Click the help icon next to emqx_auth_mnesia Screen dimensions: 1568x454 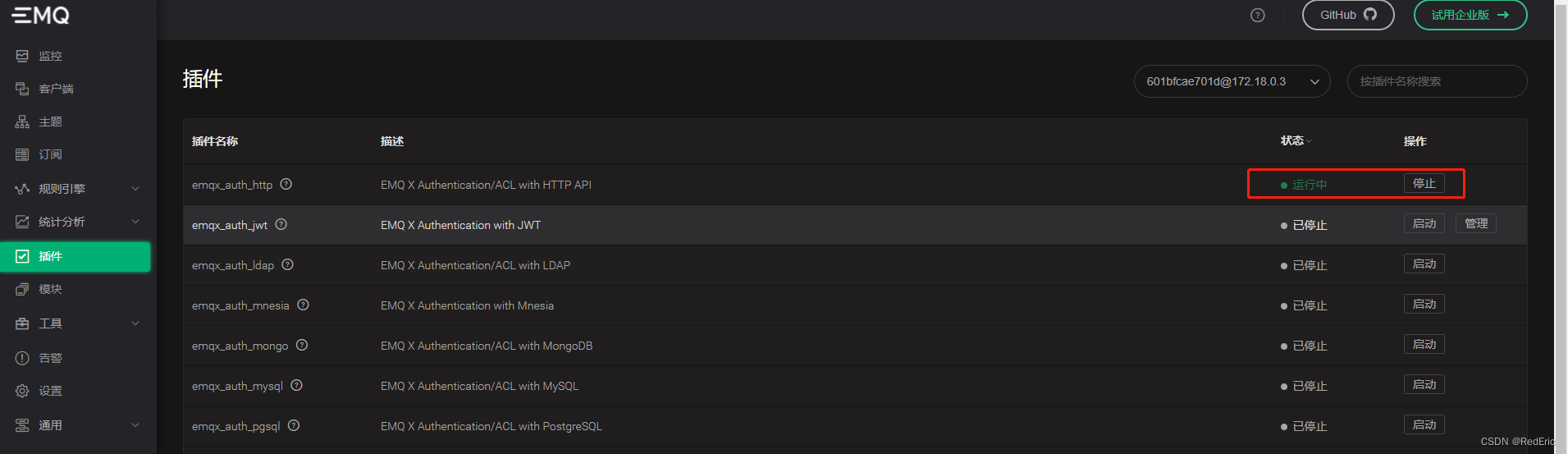[303, 305]
